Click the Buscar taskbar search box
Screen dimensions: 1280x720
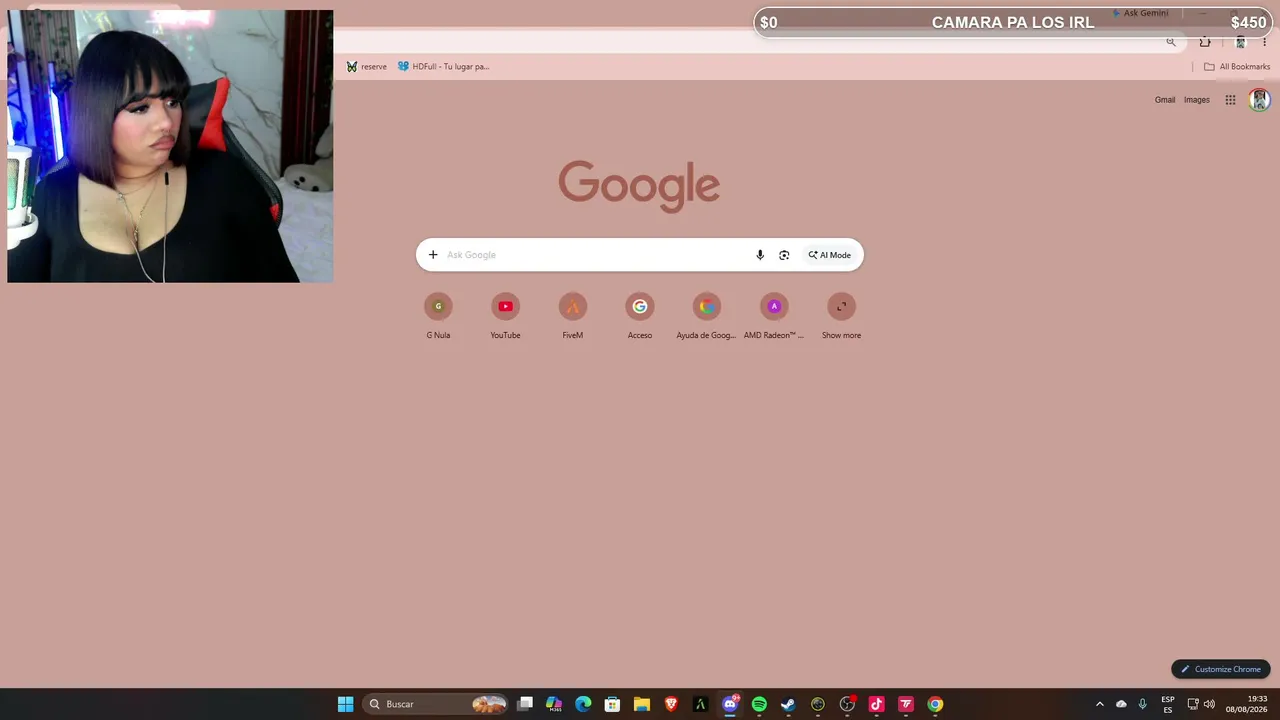(435, 704)
